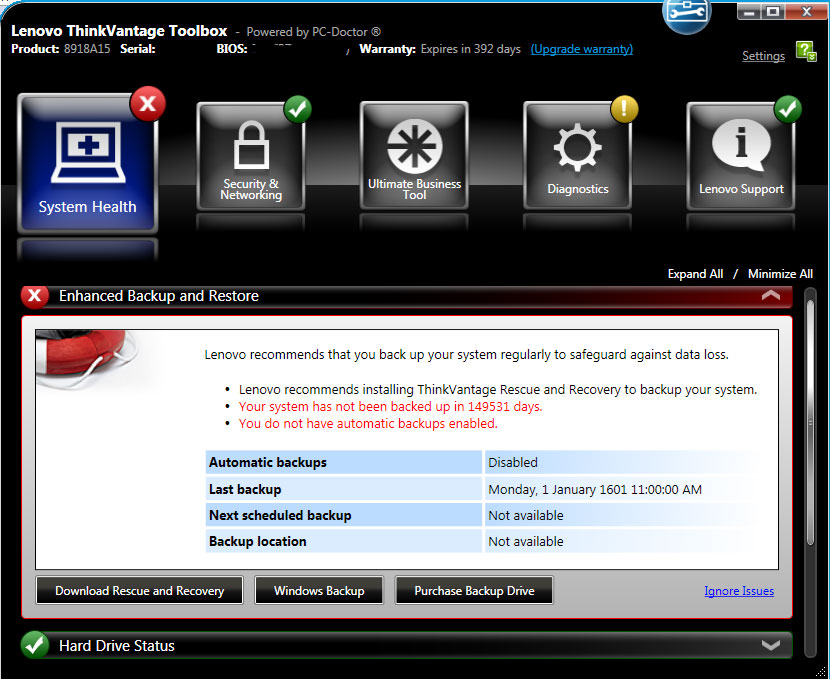Click the green check badge on Security & Networking
This screenshot has width=830, height=679.
(x=297, y=109)
